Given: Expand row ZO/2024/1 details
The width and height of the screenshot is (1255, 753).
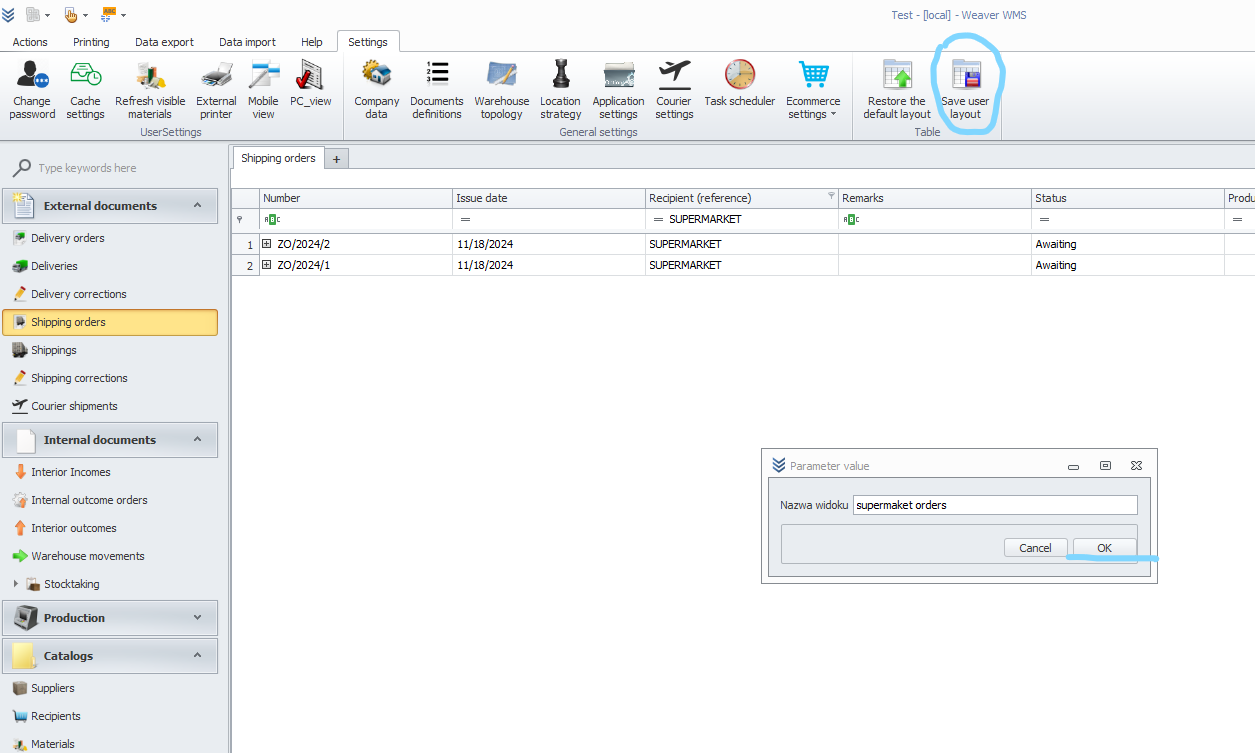Looking at the screenshot, I should [267, 265].
